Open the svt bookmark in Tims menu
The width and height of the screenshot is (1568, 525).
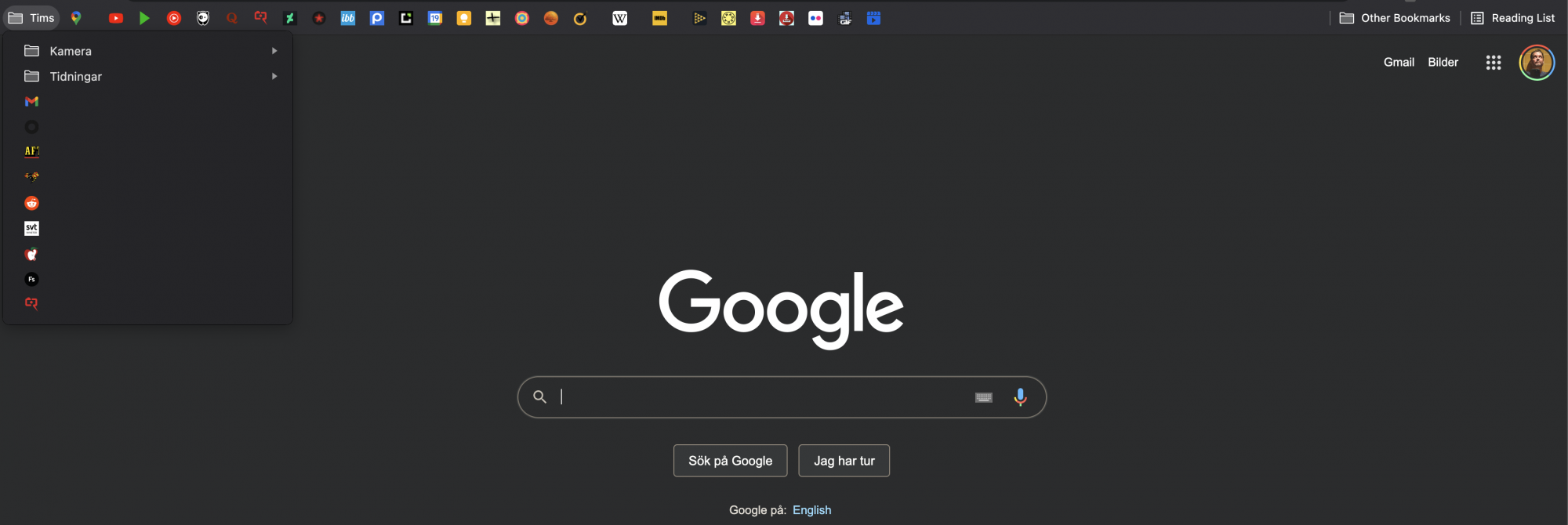32,228
